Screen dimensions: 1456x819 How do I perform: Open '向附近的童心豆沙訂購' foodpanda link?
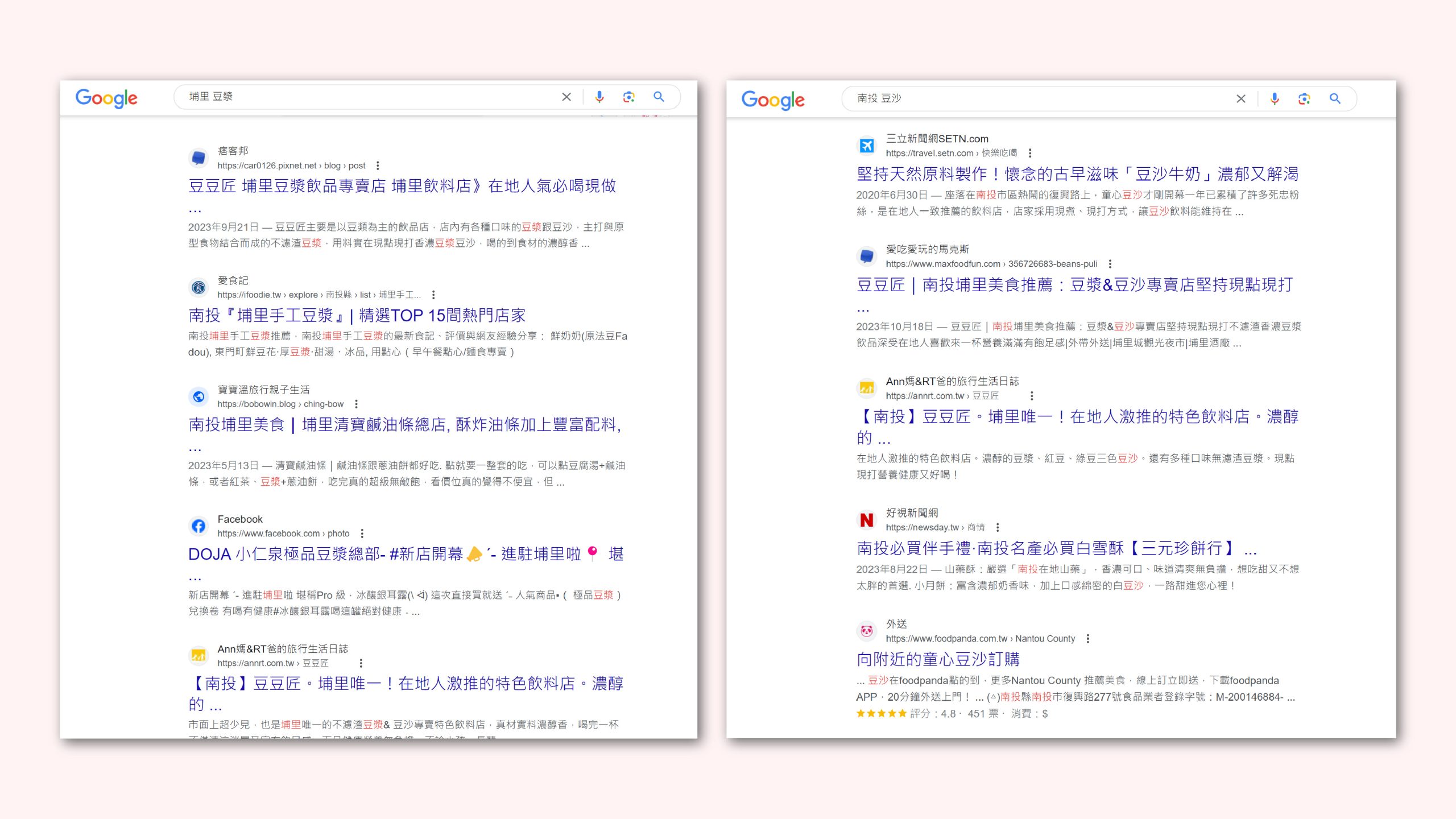click(938, 660)
